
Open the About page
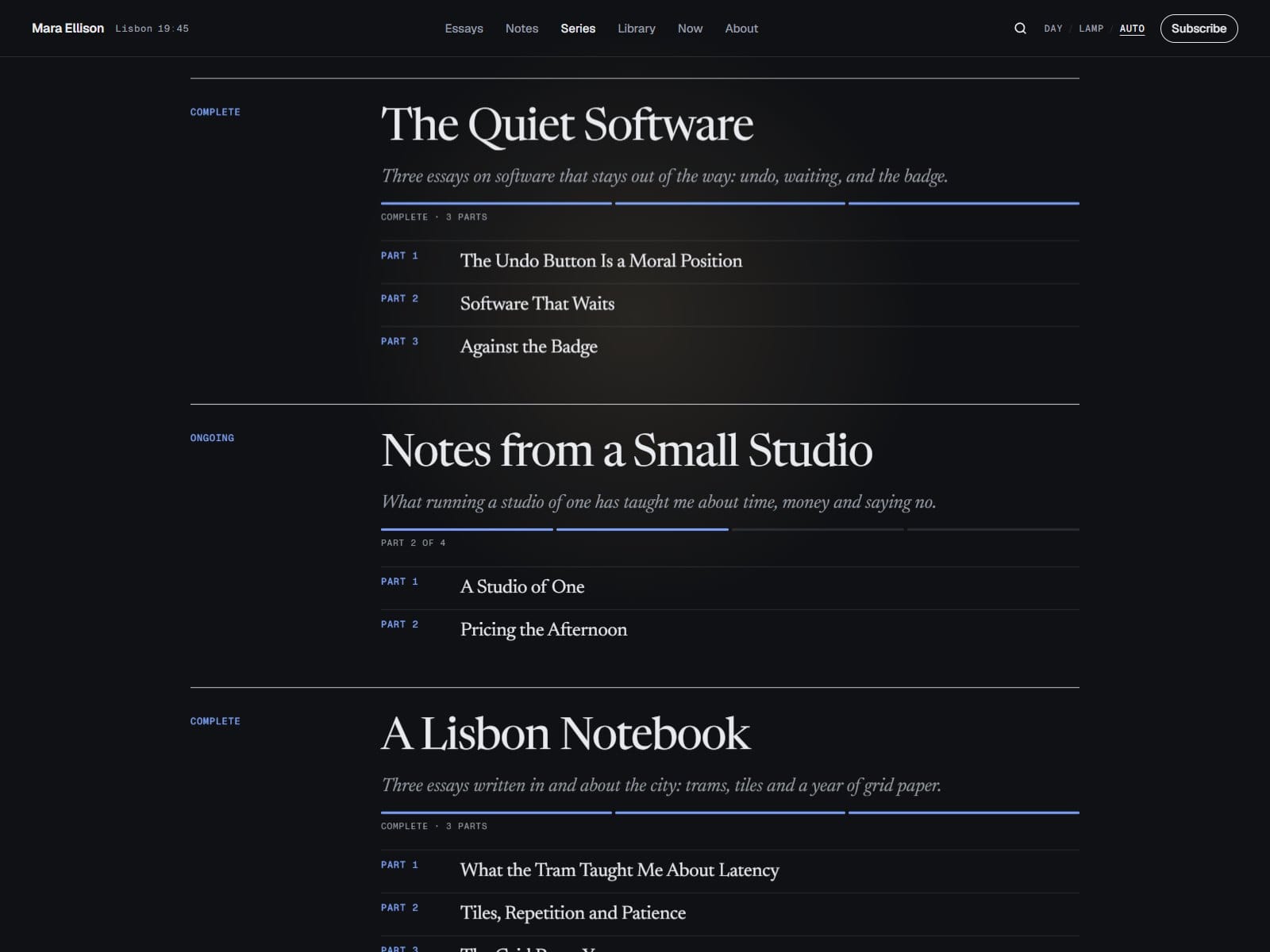[741, 29]
